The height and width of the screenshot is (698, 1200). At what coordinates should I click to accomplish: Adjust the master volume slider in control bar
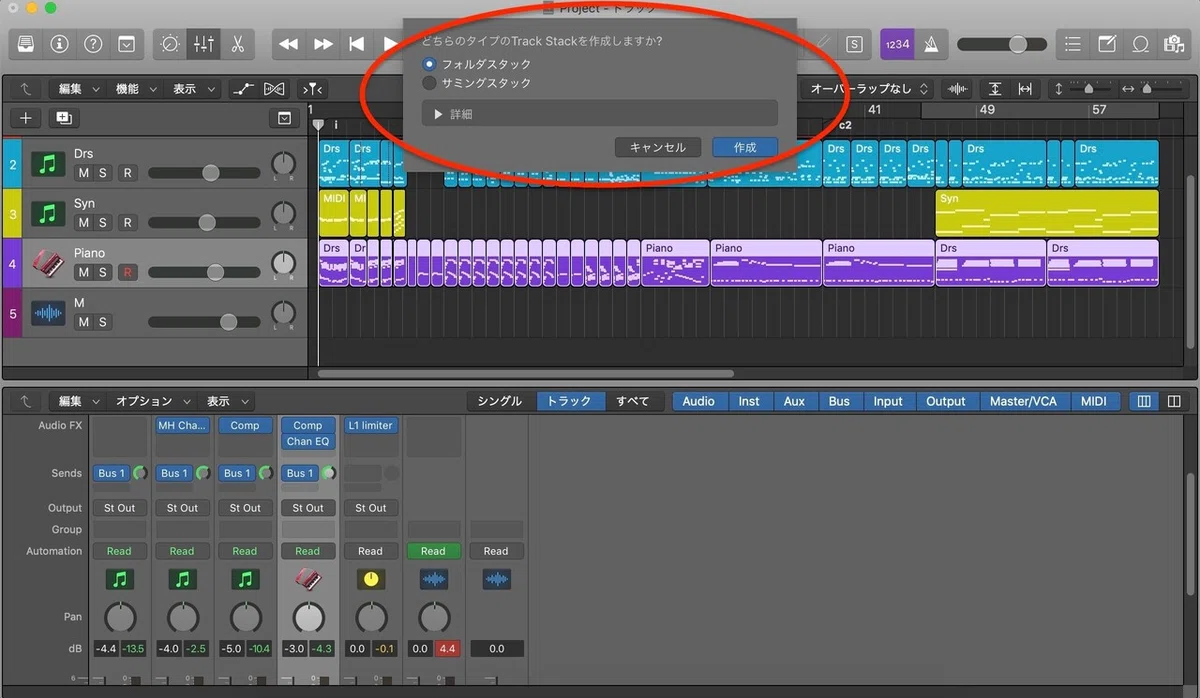tap(1000, 44)
